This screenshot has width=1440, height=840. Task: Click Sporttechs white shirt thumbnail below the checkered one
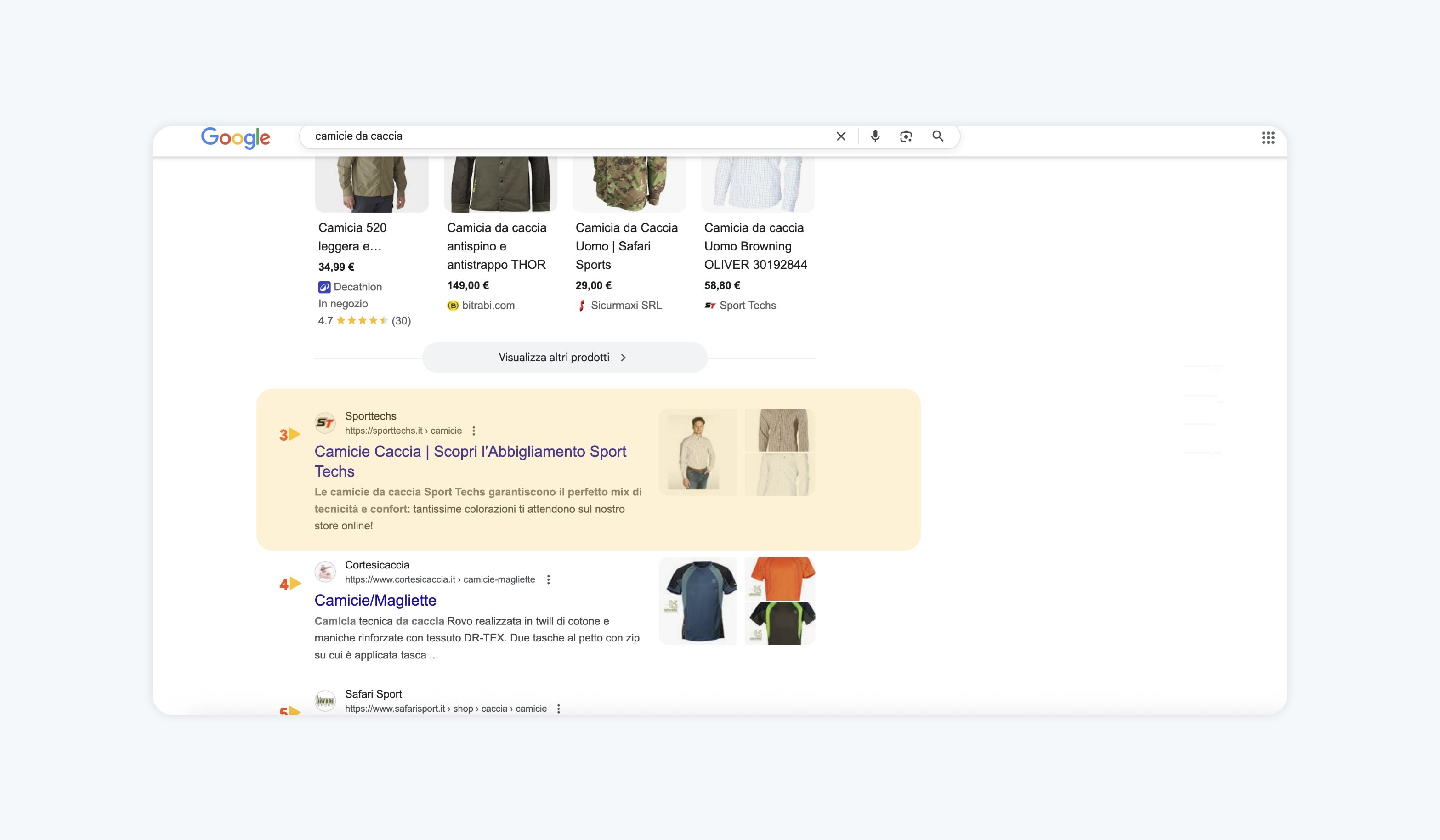[779, 474]
